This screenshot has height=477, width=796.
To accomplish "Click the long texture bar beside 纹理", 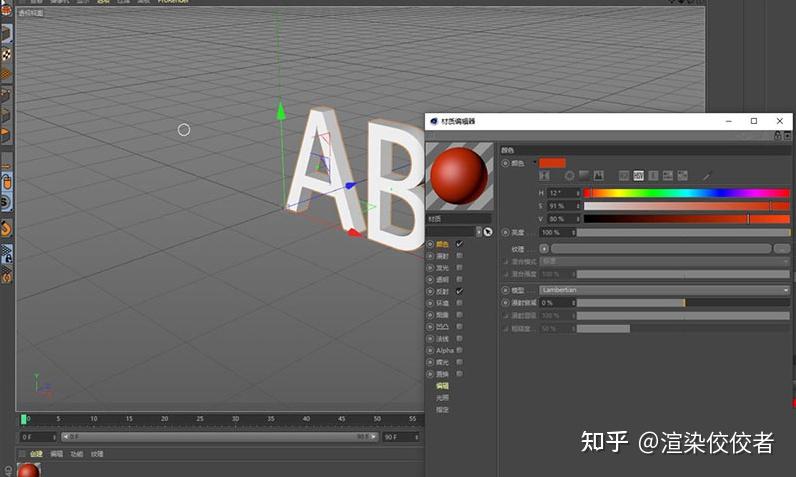I will 661,249.
